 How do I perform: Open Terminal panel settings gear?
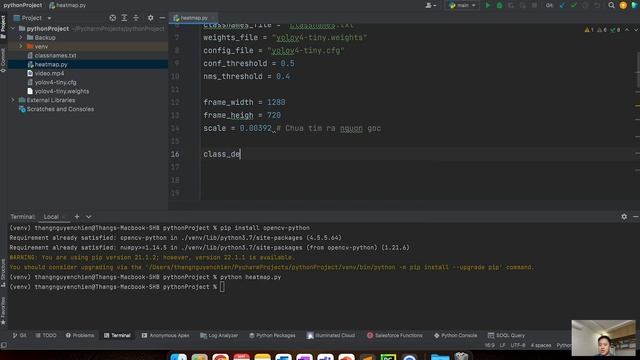coord(624,217)
